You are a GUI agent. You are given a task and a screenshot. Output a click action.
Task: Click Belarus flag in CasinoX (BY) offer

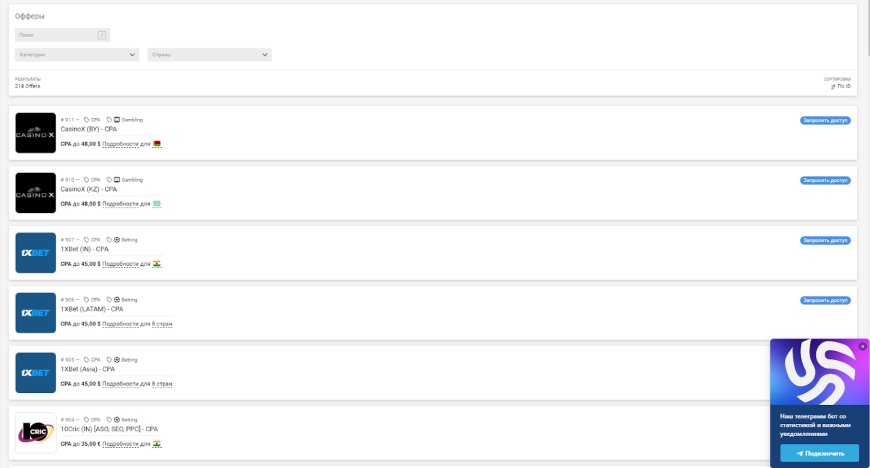click(157, 144)
